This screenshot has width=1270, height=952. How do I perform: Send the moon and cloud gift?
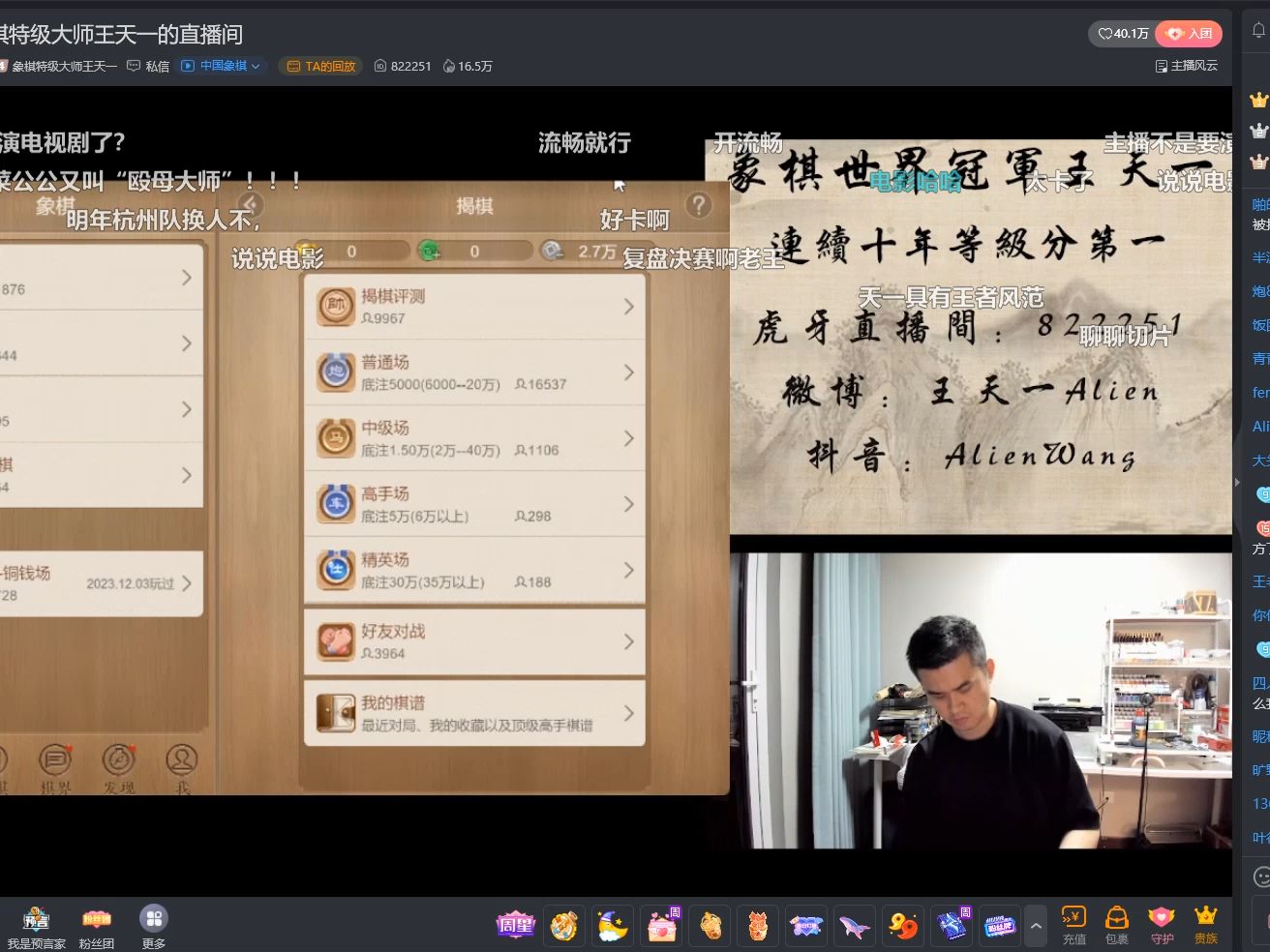click(613, 926)
